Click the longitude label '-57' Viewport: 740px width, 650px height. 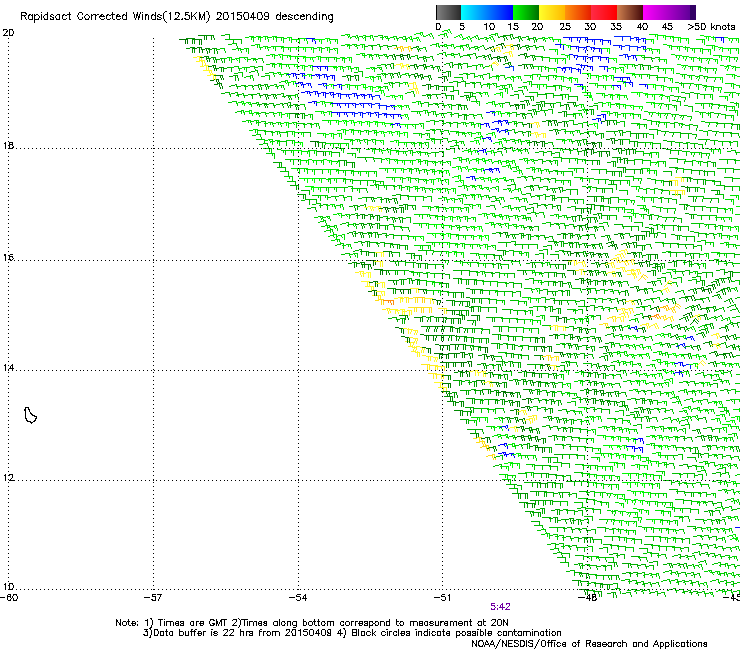coord(153,598)
